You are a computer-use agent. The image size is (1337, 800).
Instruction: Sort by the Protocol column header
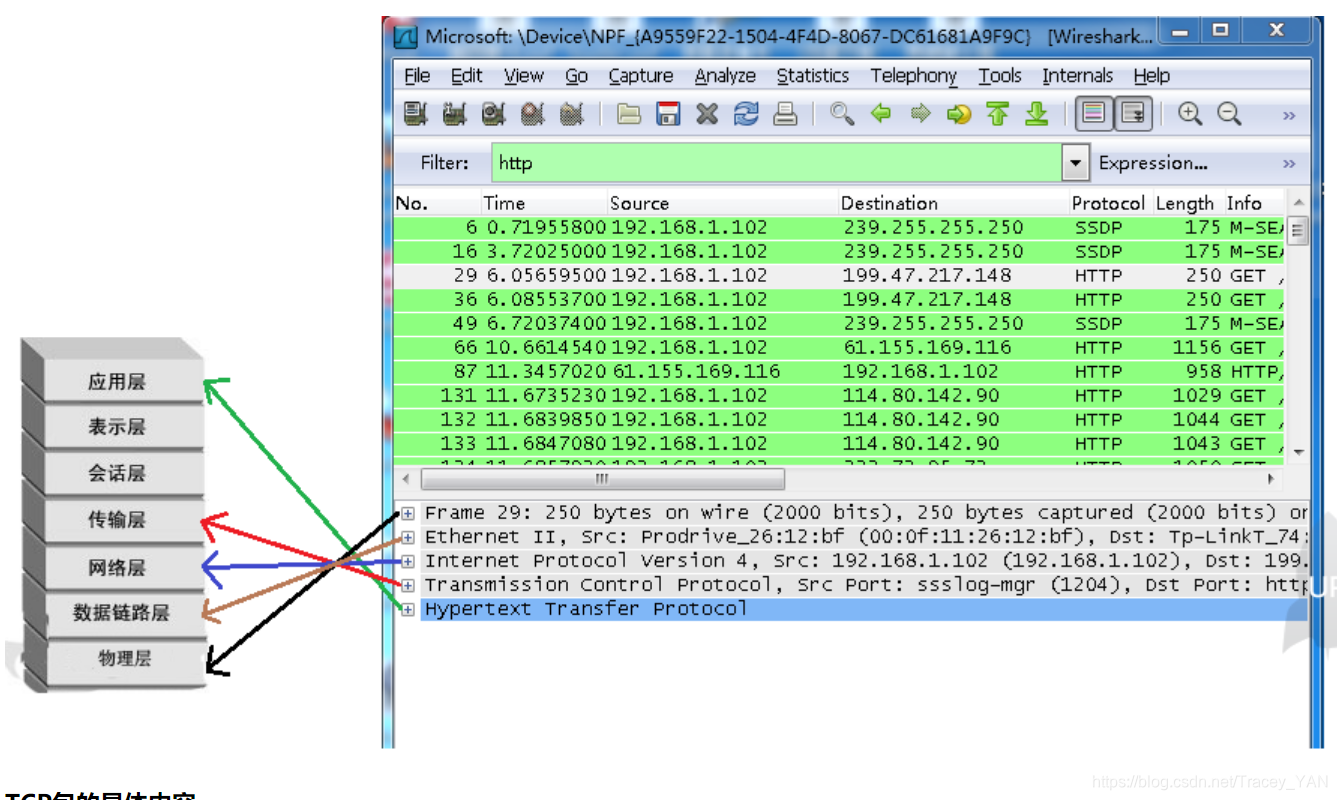[1110, 203]
